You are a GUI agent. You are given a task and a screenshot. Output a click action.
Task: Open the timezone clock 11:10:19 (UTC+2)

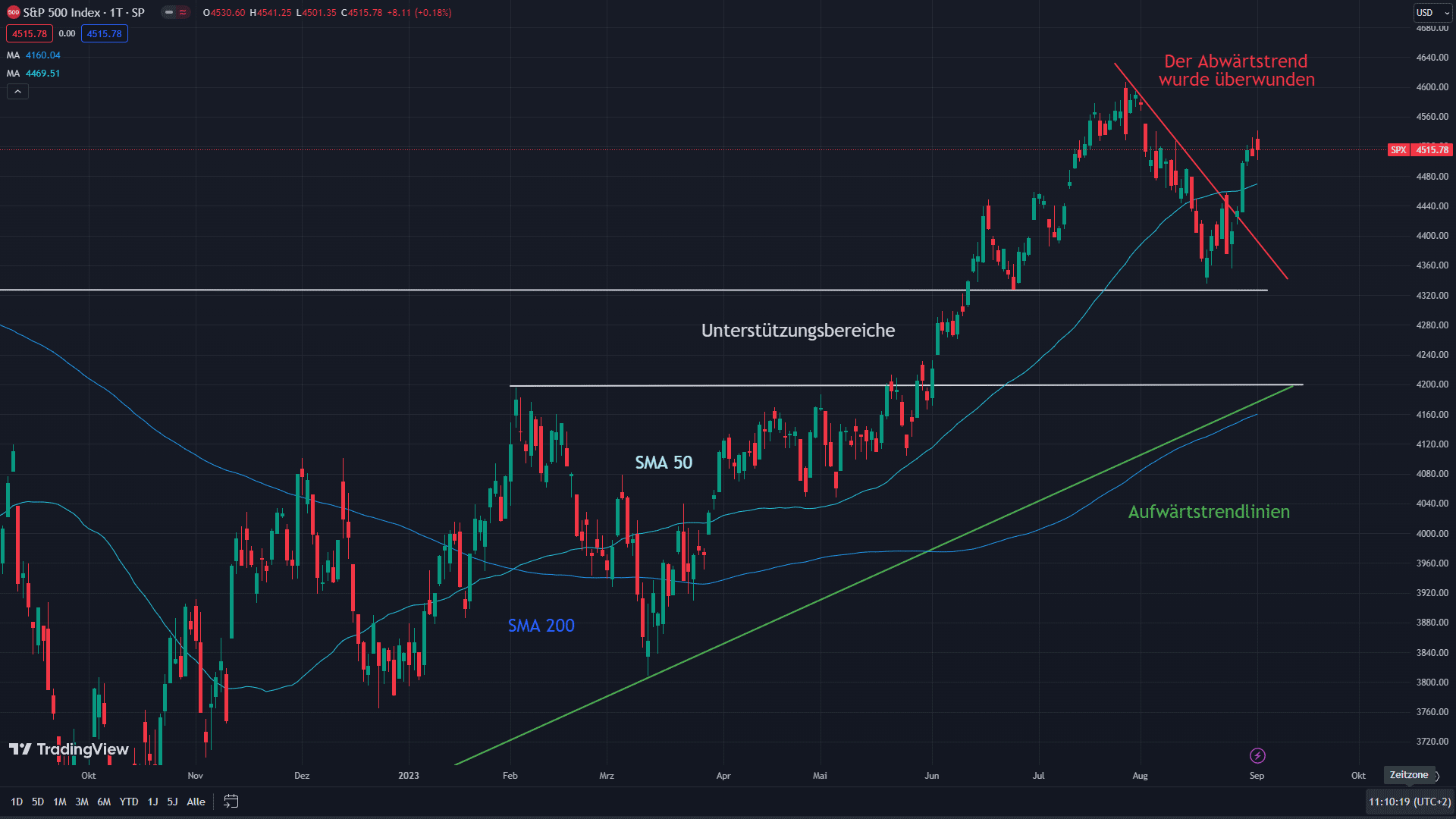(x=1410, y=802)
